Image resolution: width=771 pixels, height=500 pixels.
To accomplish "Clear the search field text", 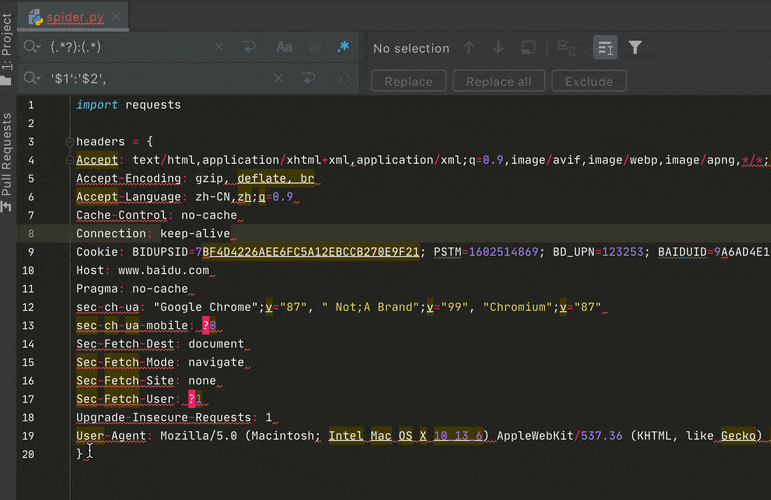I will pos(219,47).
